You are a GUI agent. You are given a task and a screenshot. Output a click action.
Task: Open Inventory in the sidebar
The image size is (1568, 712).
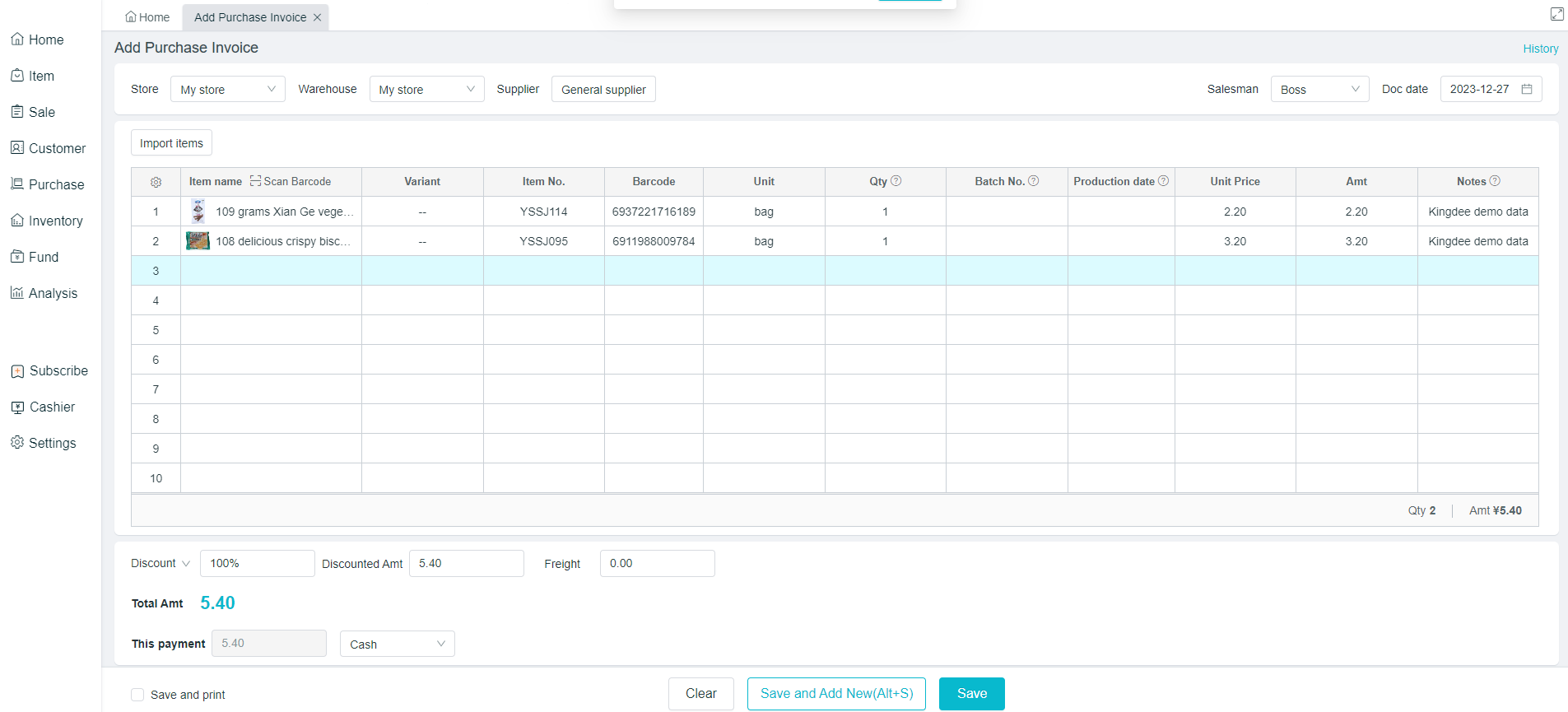click(55, 221)
